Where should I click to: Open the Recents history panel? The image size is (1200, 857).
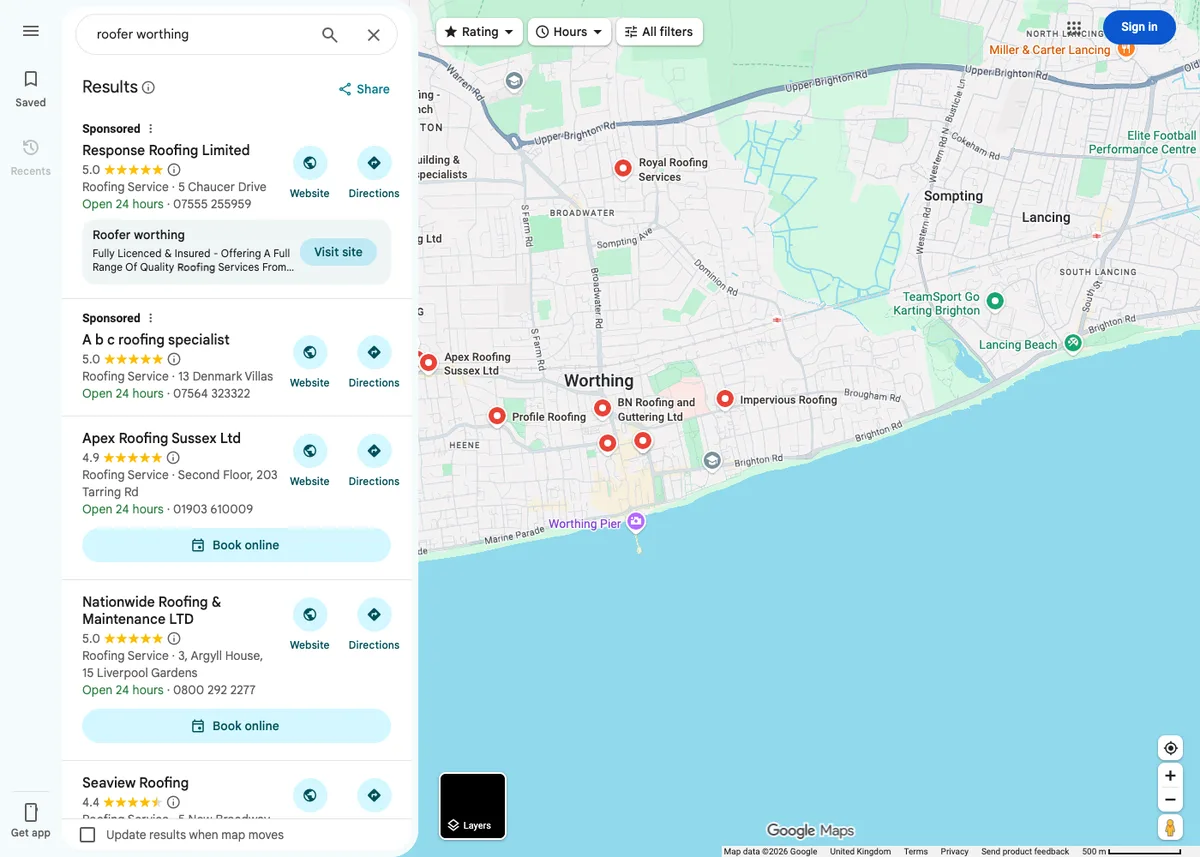tap(31, 158)
